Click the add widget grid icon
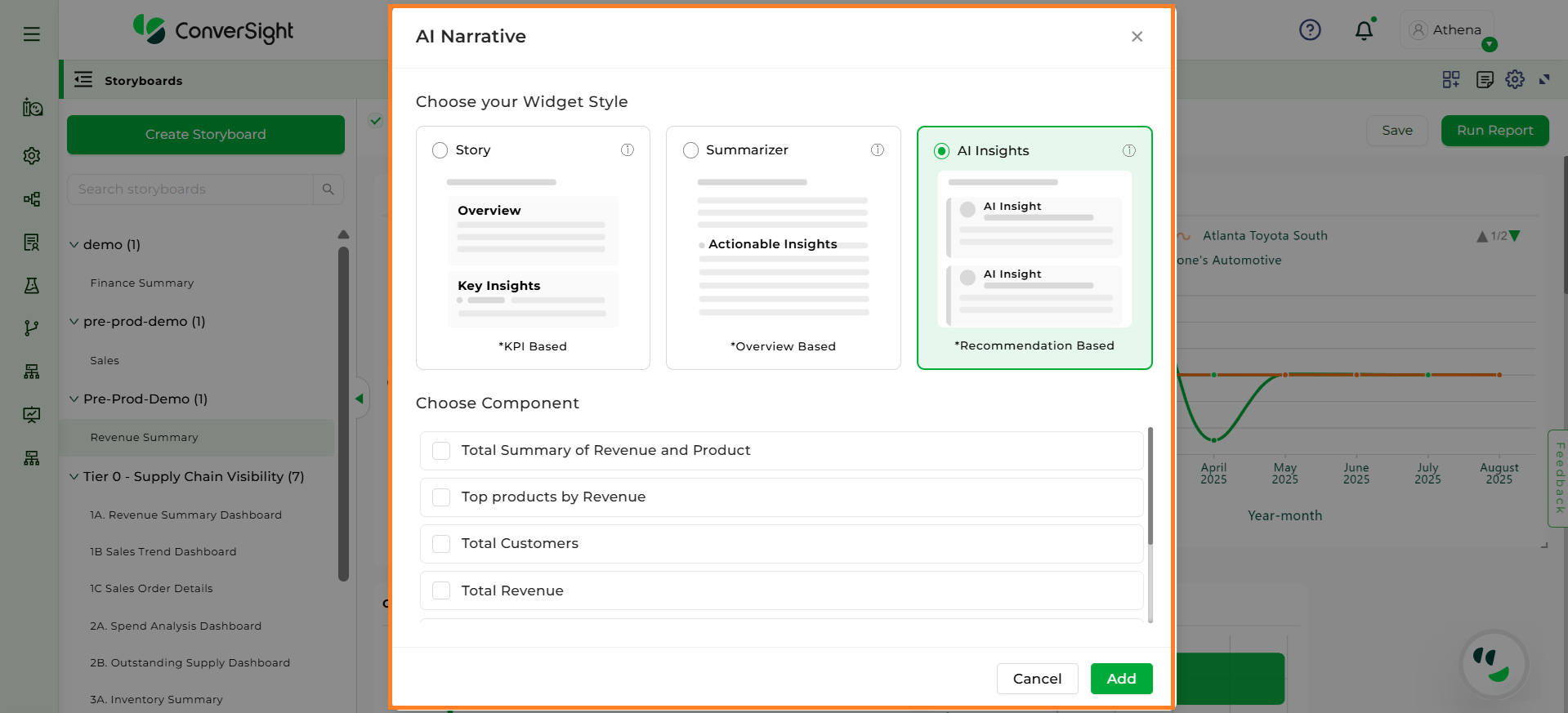1568x713 pixels. pos(1451,79)
